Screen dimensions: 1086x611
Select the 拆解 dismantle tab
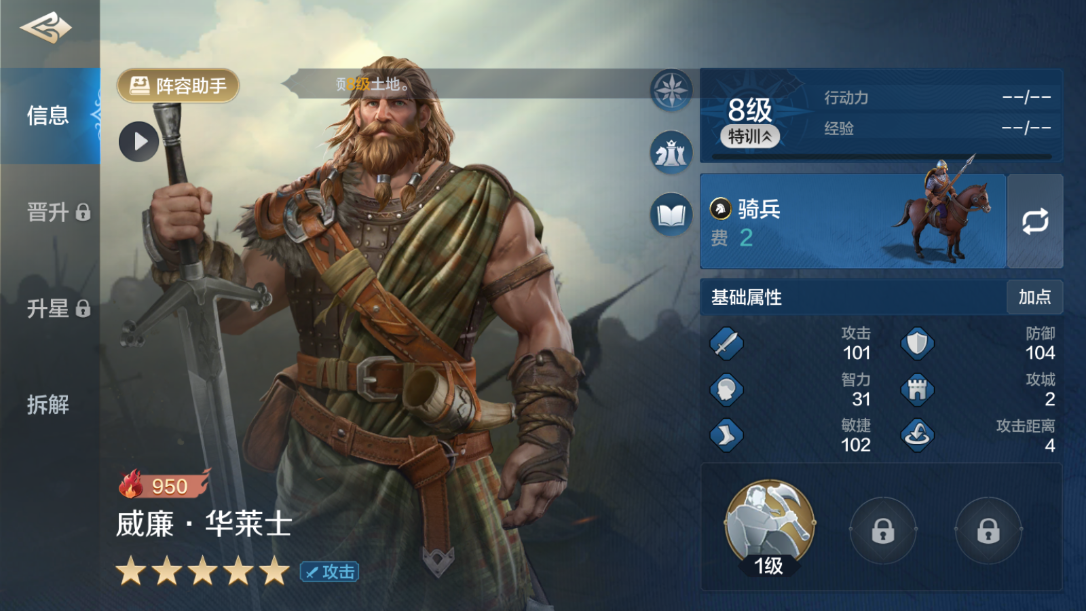(50, 405)
